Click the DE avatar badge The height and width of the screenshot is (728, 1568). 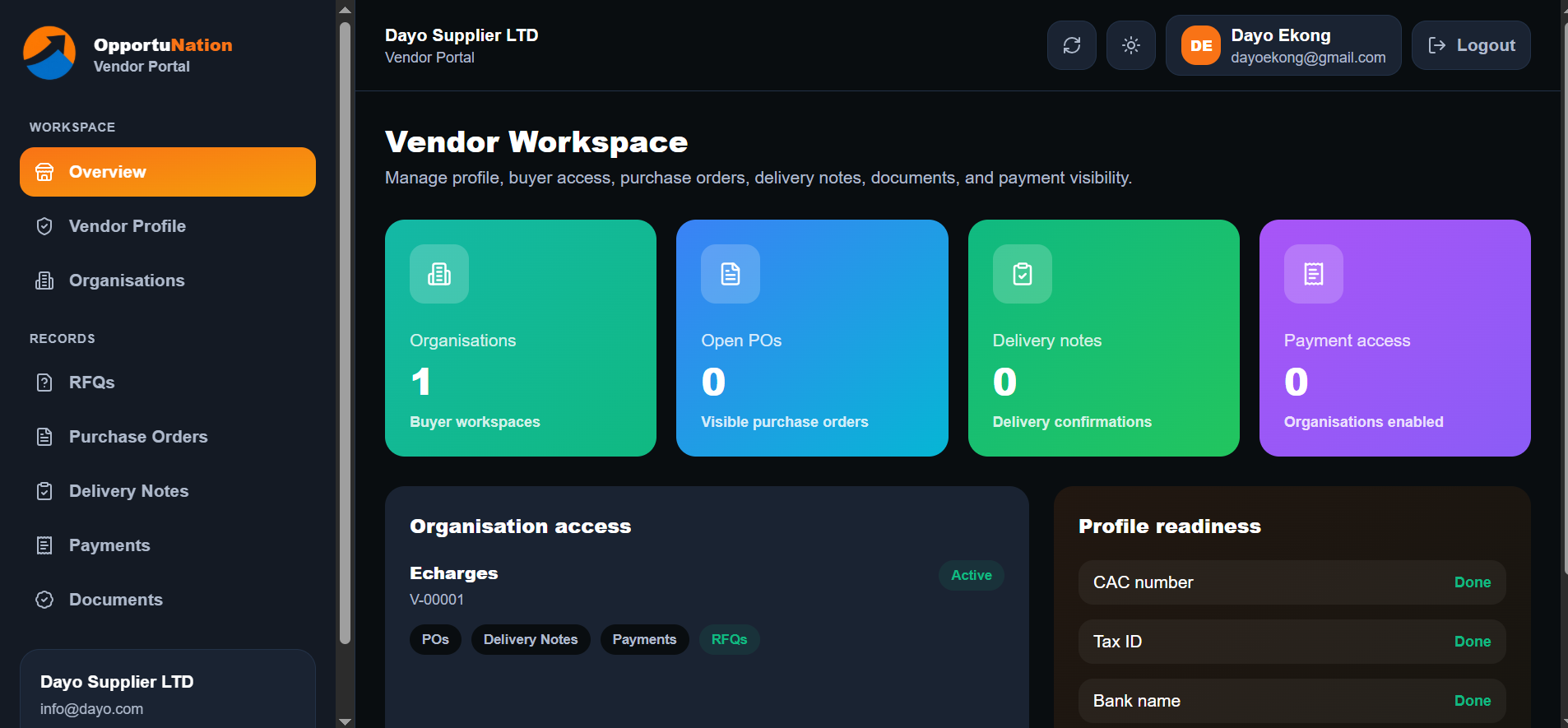pyautogui.click(x=1201, y=45)
